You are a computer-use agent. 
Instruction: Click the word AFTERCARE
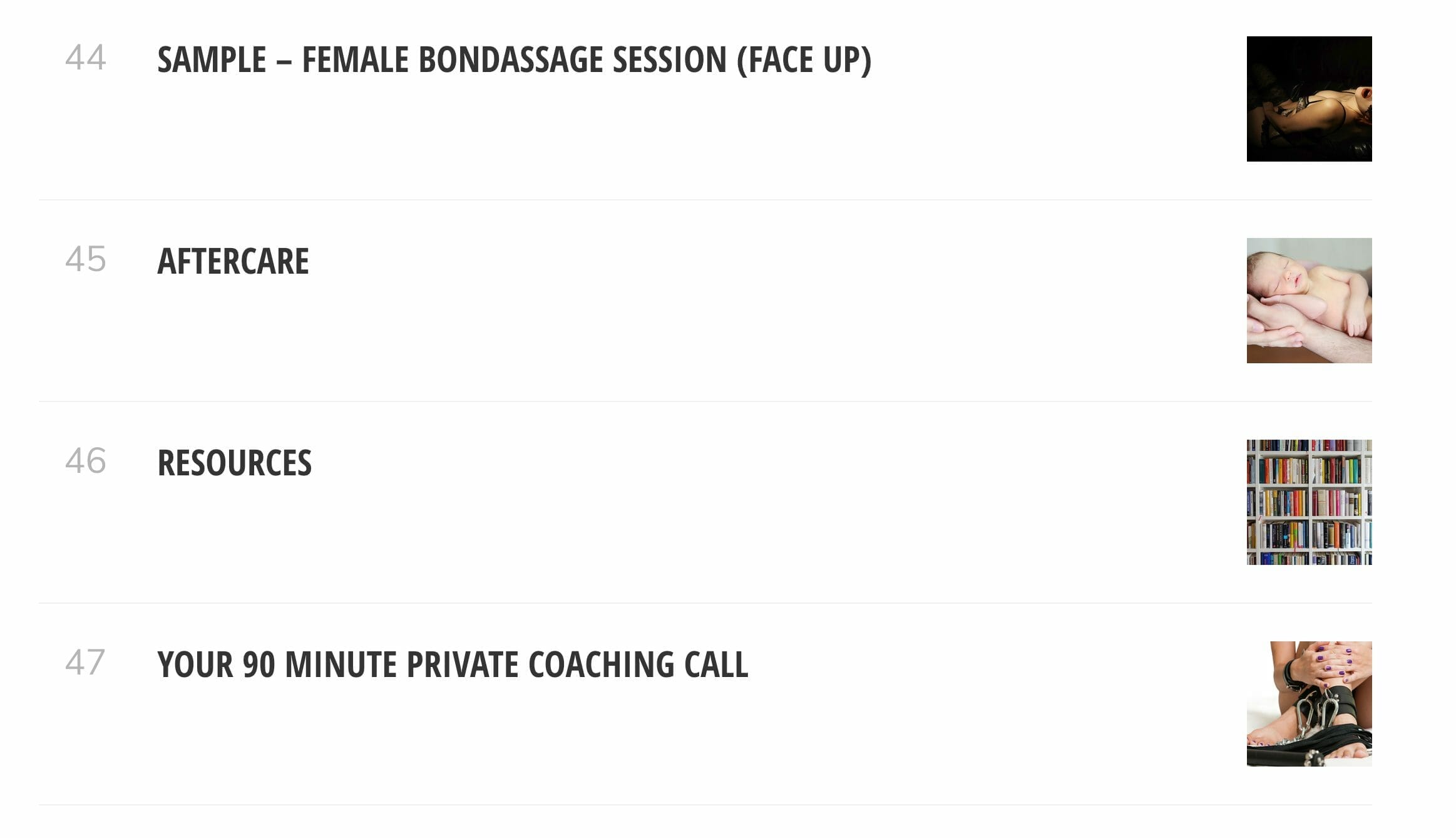233,262
